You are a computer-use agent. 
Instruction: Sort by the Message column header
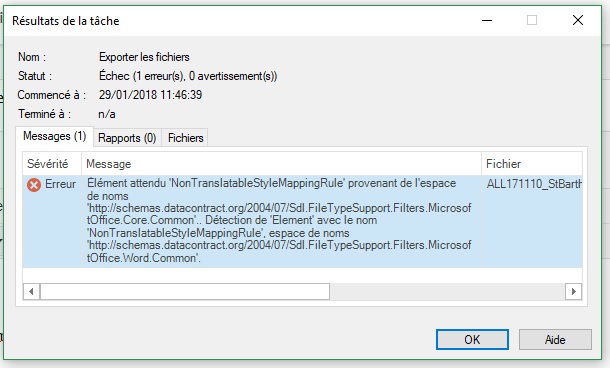click(x=281, y=164)
